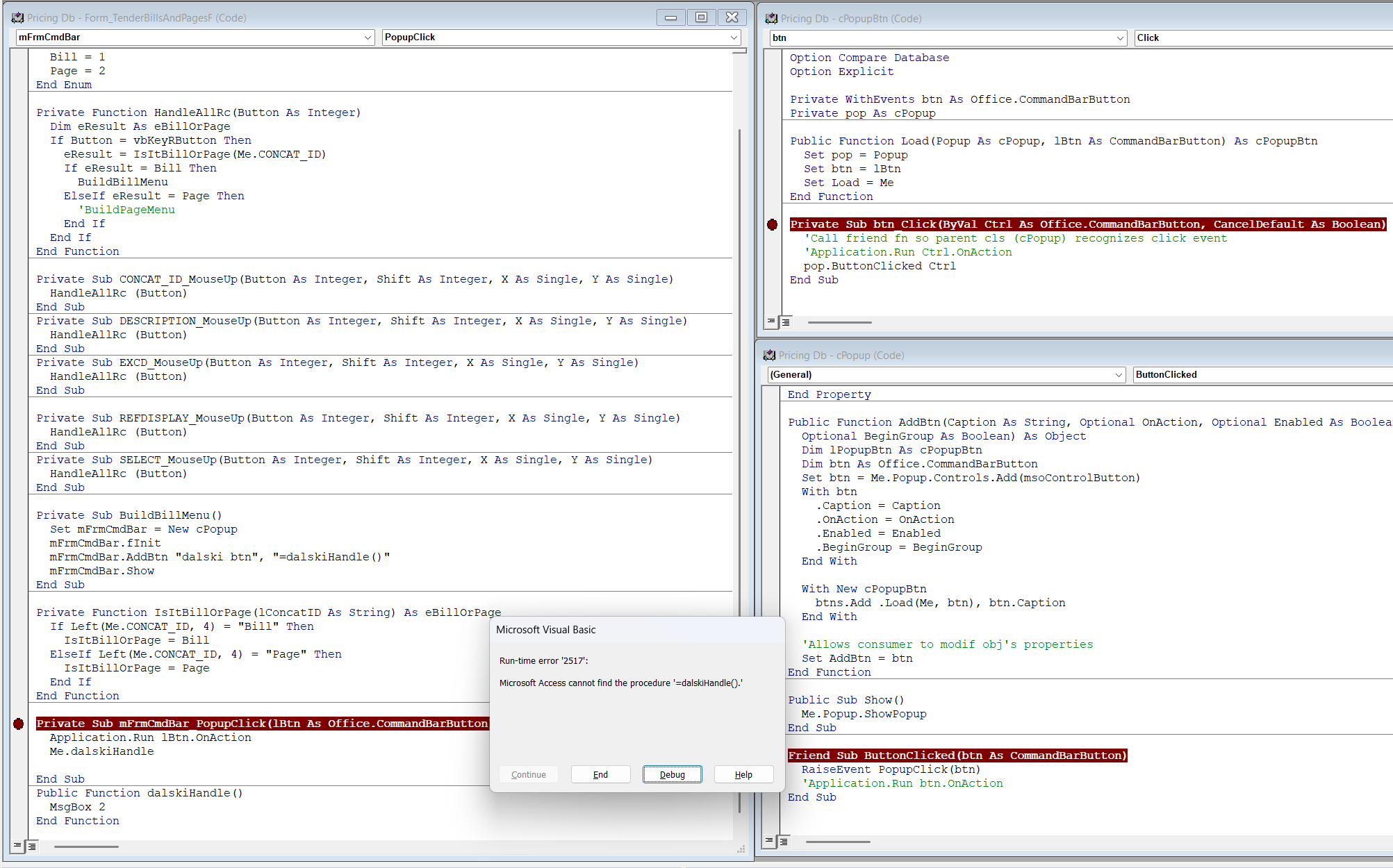Click the End button in the error dialog
The height and width of the screenshot is (868, 1393).
[600, 774]
